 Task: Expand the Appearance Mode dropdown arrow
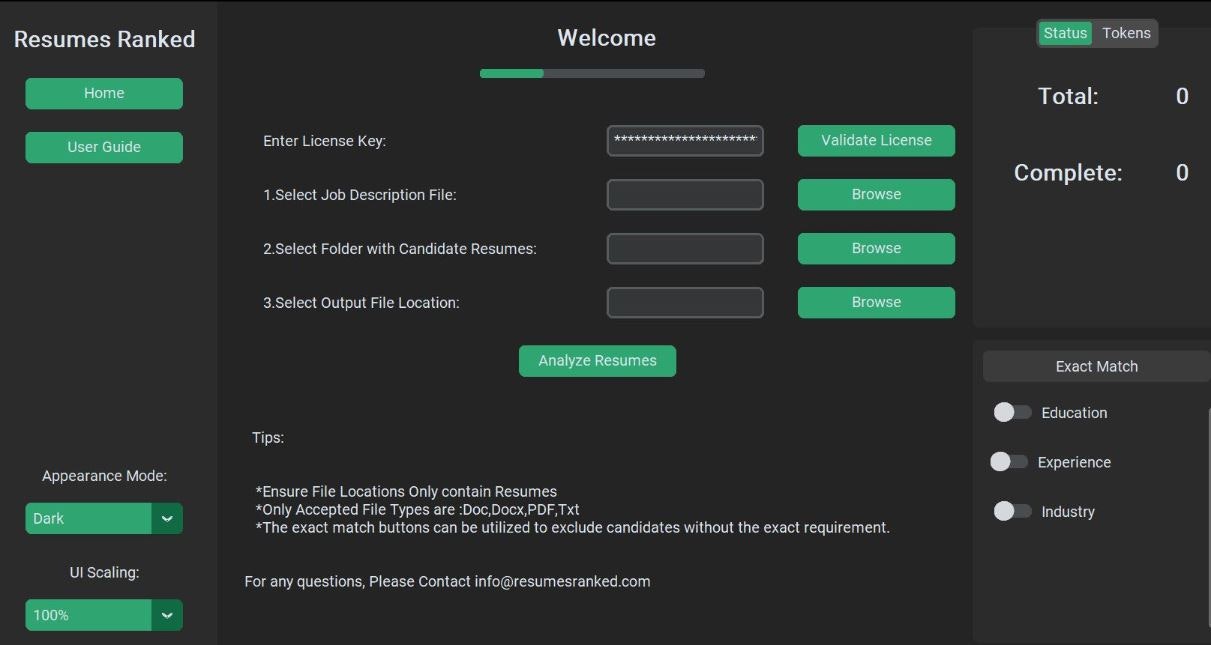click(x=167, y=518)
